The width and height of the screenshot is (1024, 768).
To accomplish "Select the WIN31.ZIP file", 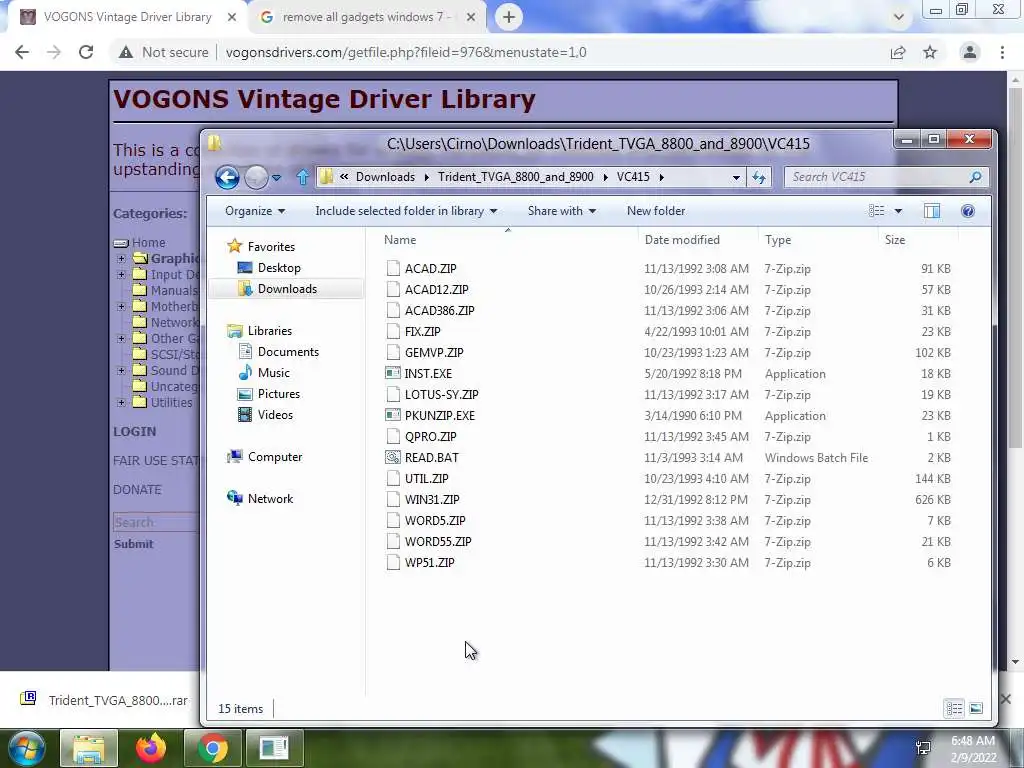I will tap(432, 500).
